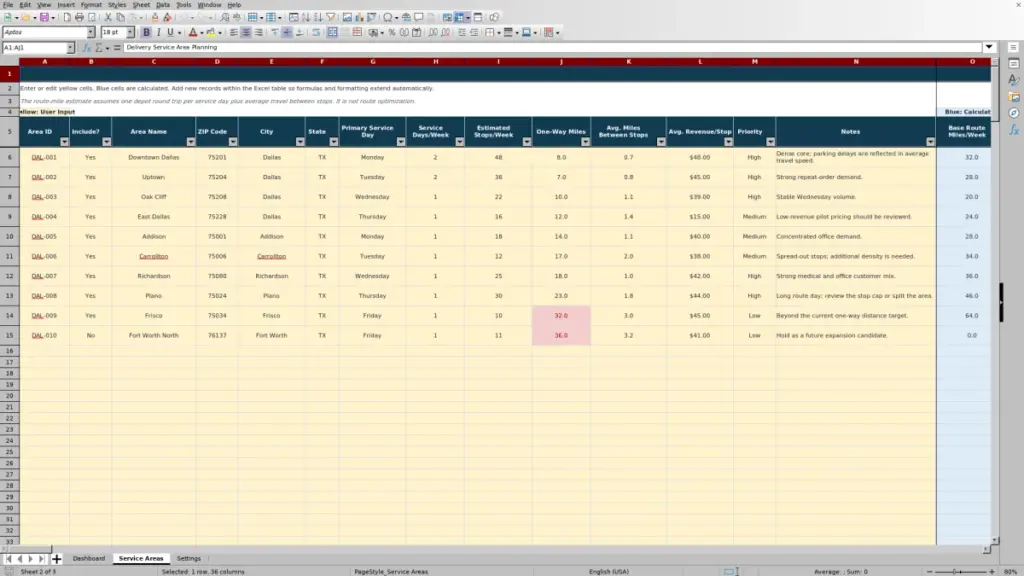The width and height of the screenshot is (1024, 576).
Task: Click the Font Color red A swatch
Action: point(193,32)
